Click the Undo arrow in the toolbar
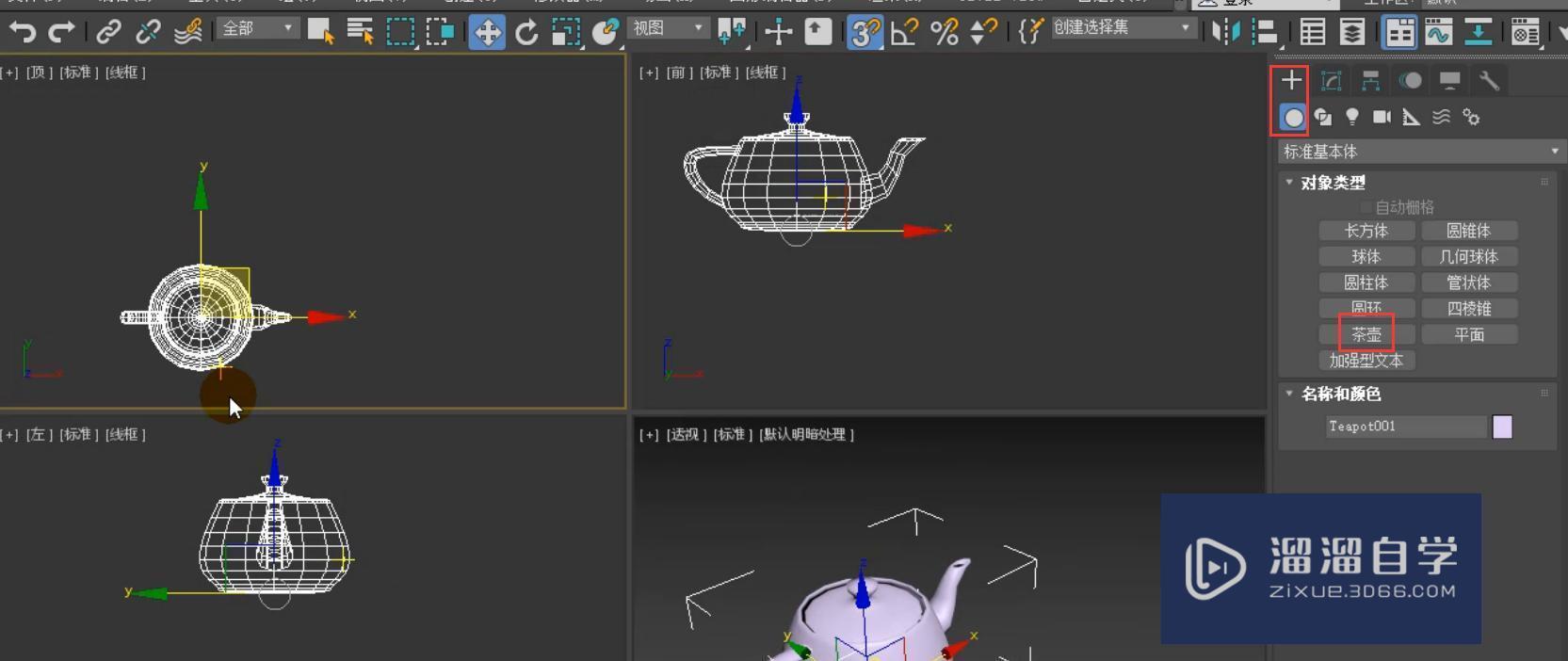The image size is (1568, 661). tap(22, 32)
